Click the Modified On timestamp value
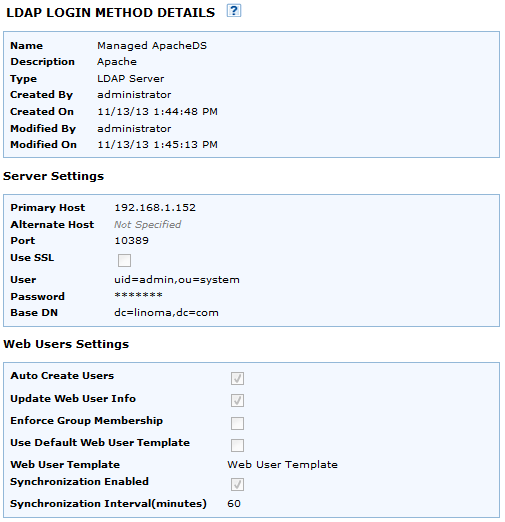This screenshot has width=505, height=522. (x=157, y=144)
